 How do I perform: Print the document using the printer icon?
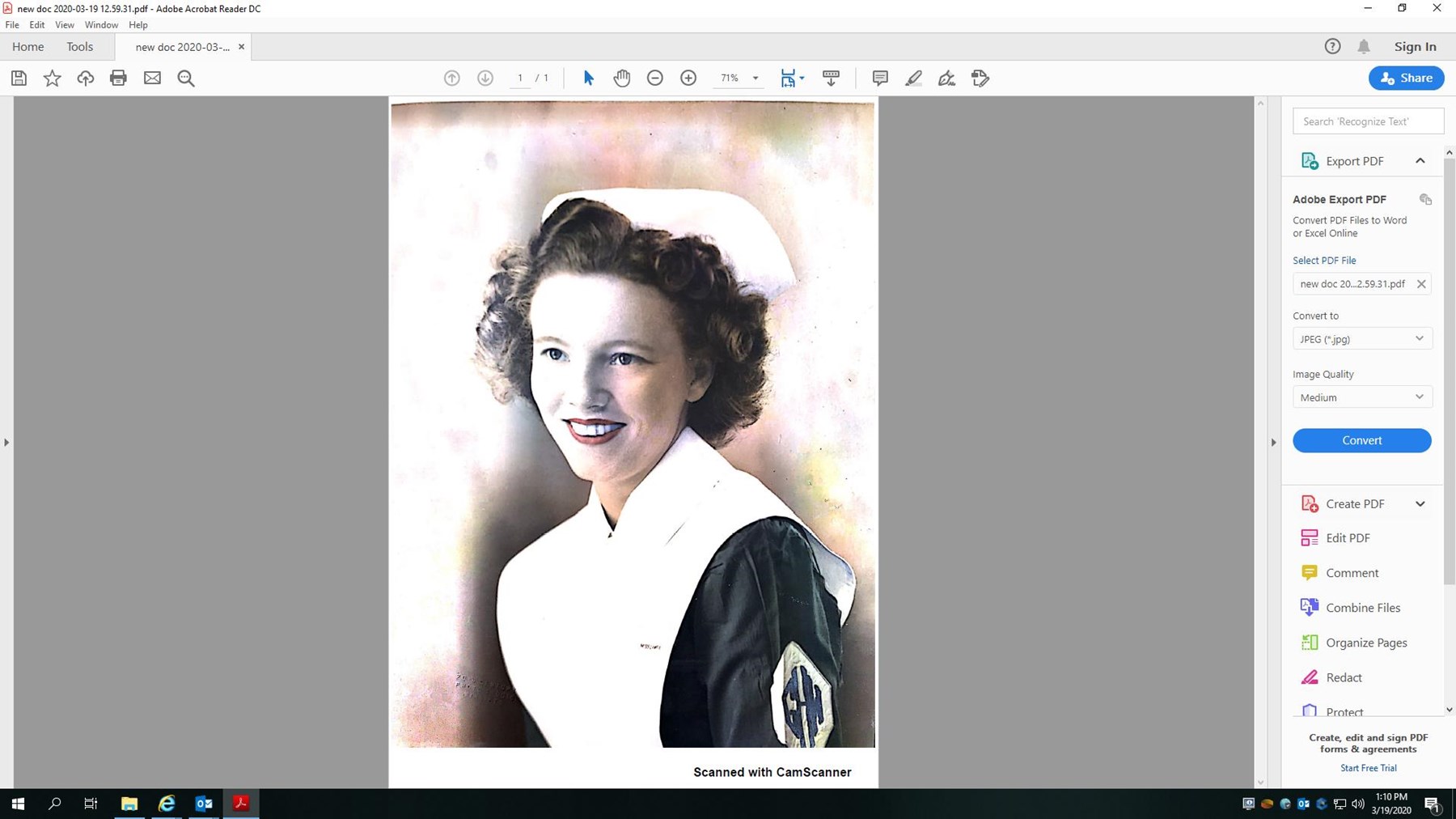pyautogui.click(x=118, y=79)
